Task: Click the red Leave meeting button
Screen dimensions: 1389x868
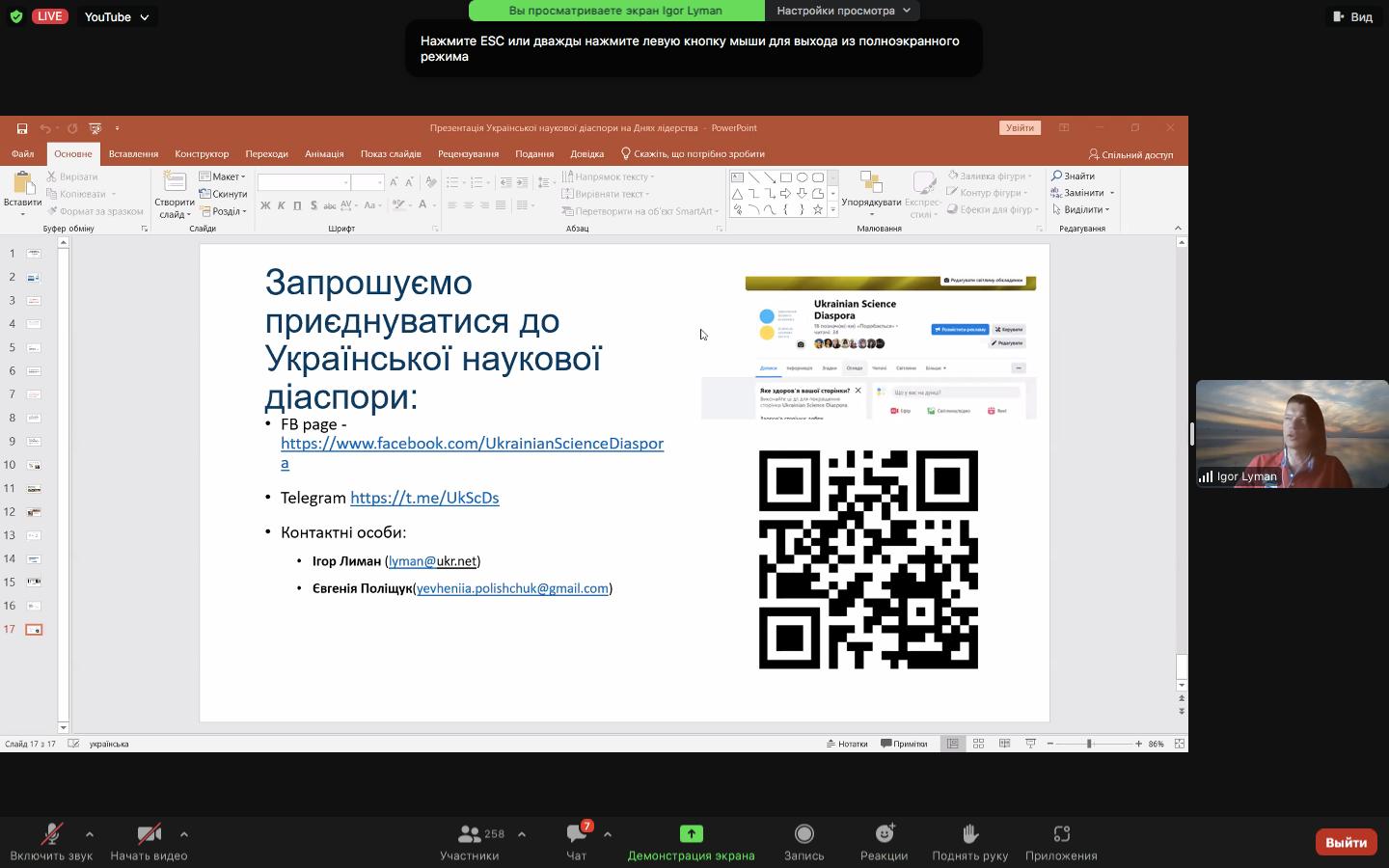Action: (x=1345, y=842)
